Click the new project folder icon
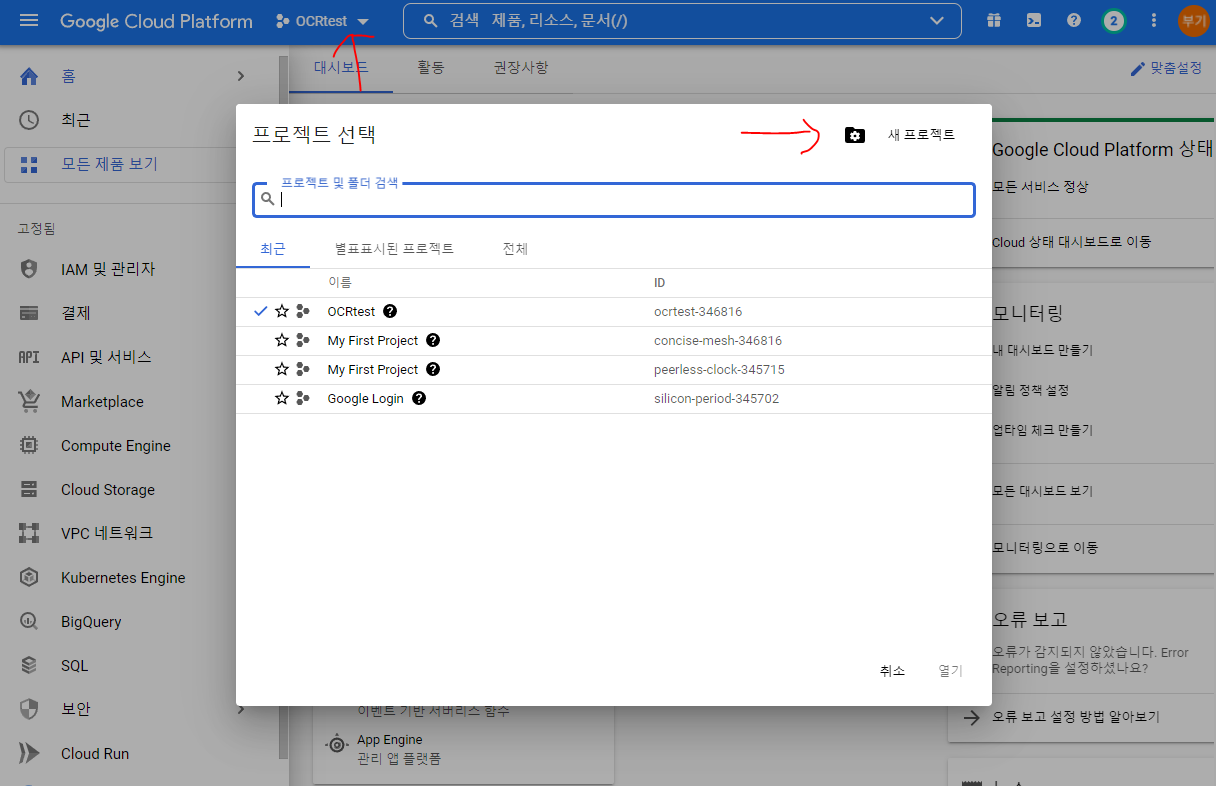This screenshot has width=1216, height=786. click(x=855, y=135)
